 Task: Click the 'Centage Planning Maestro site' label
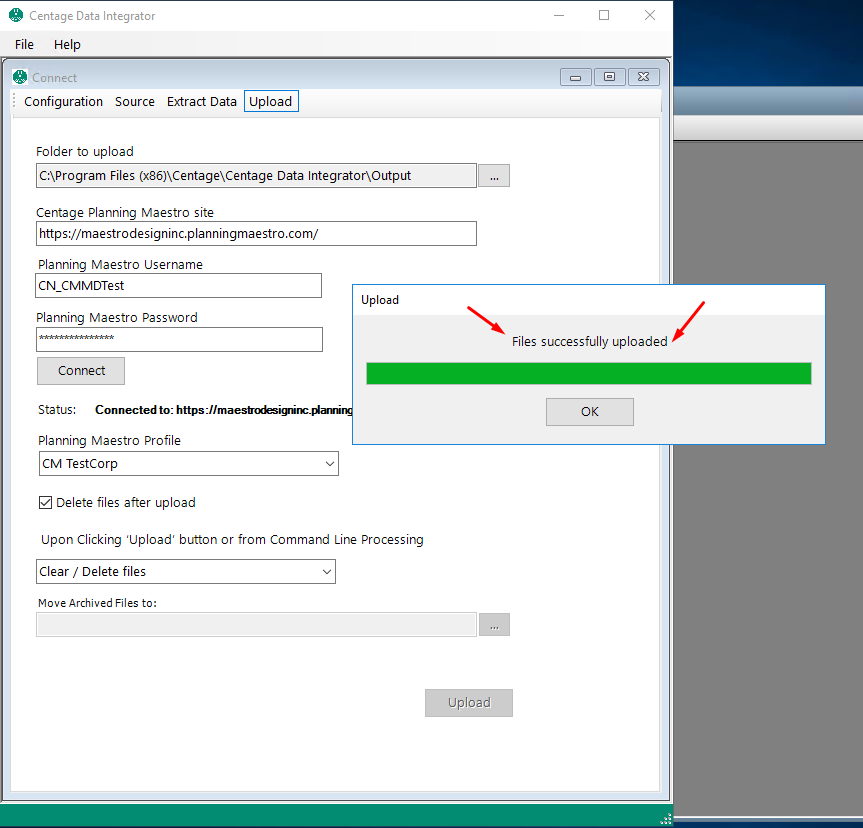(125, 213)
